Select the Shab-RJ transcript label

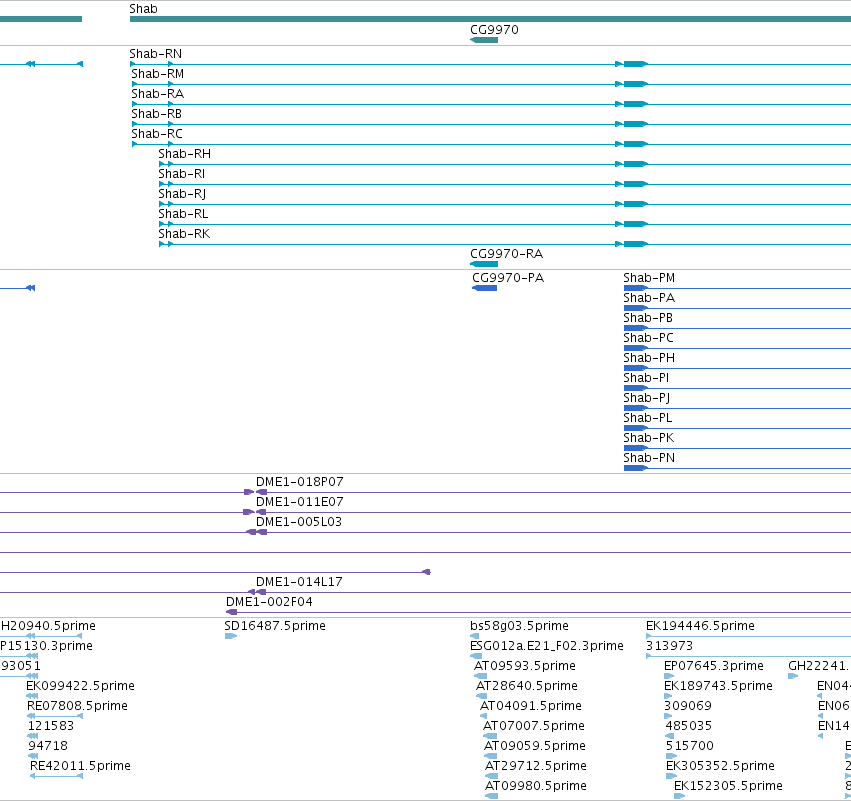click(x=182, y=194)
